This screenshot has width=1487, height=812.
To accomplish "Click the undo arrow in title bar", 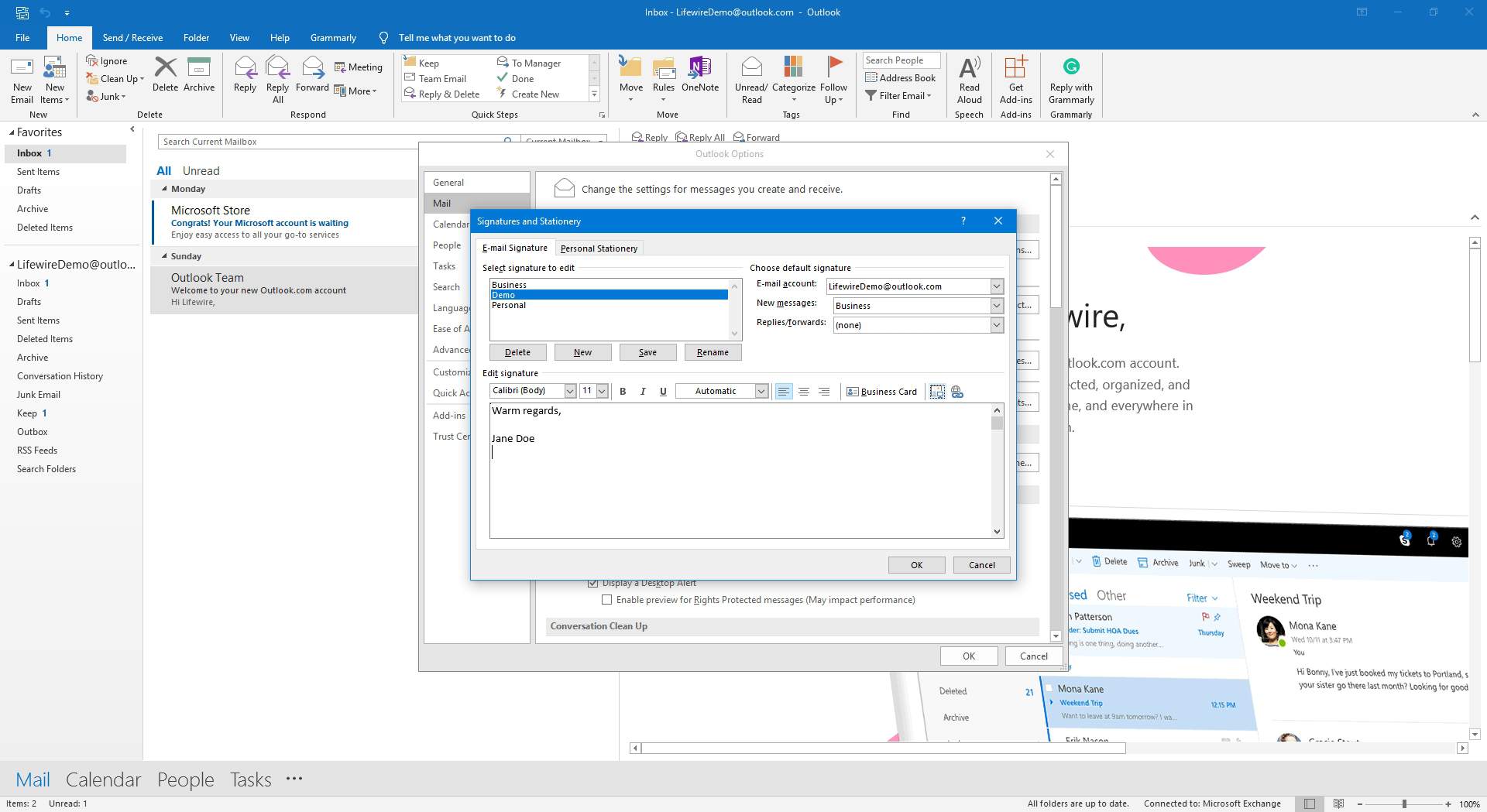I will point(45,12).
